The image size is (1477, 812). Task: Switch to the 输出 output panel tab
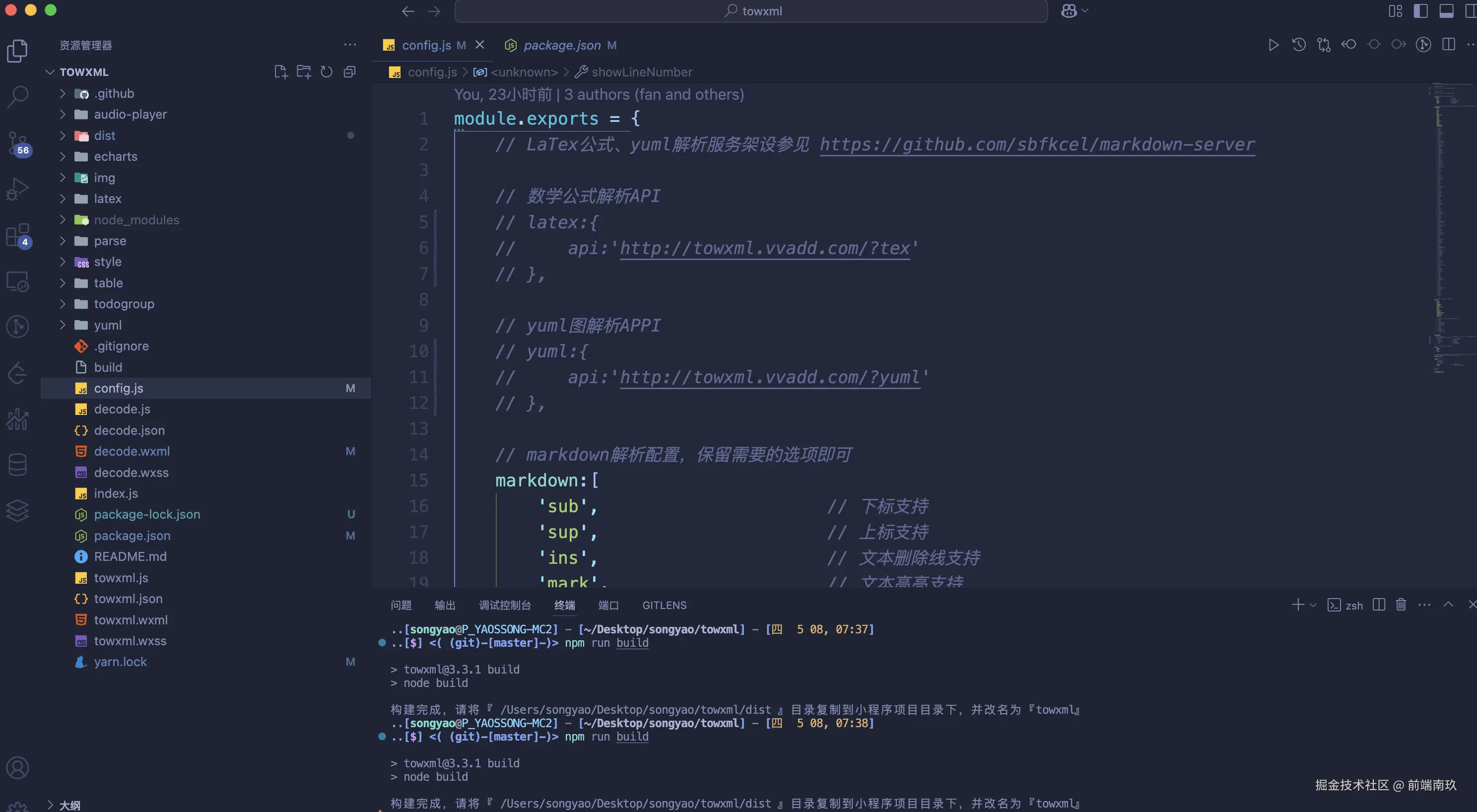pos(444,605)
